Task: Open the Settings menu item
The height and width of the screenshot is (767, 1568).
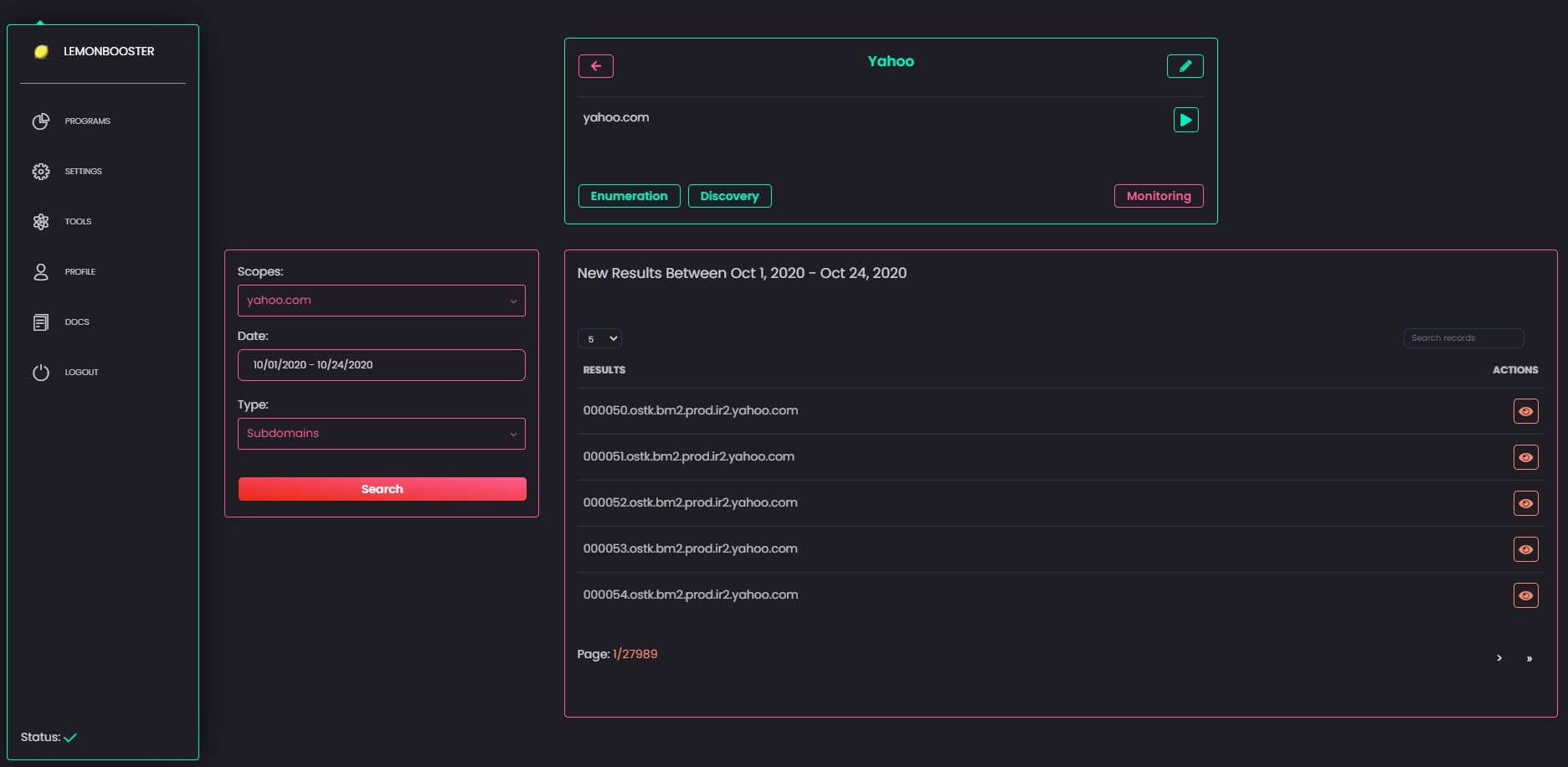Action: [84, 172]
